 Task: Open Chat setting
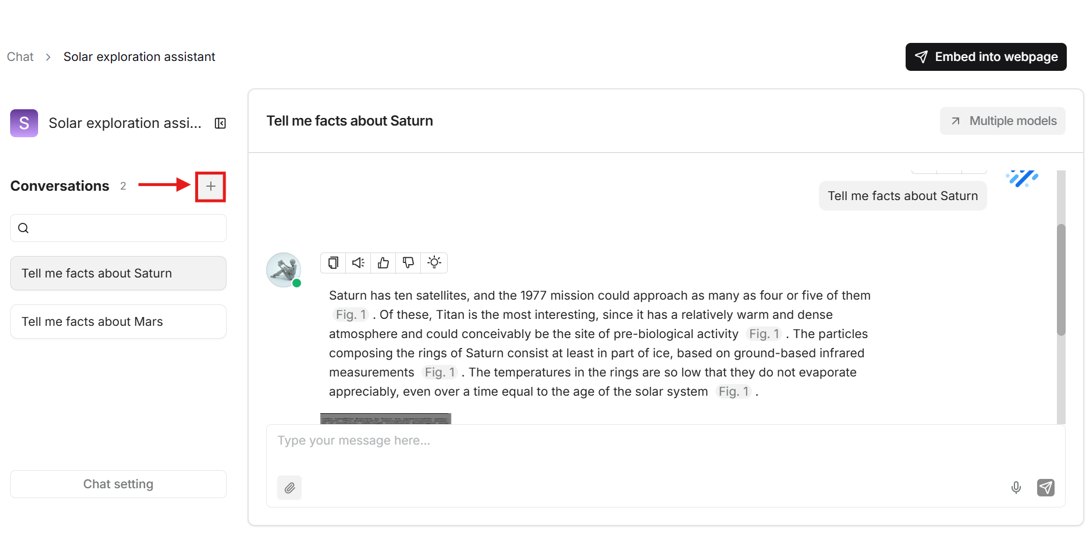pyautogui.click(x=118, y=484)
